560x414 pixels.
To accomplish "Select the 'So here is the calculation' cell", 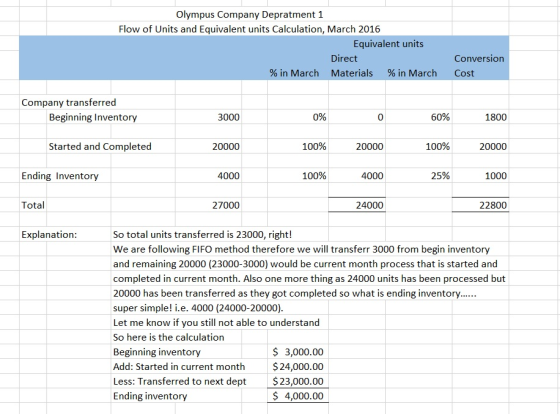I will pyautogui.click(x=169, y=337).
